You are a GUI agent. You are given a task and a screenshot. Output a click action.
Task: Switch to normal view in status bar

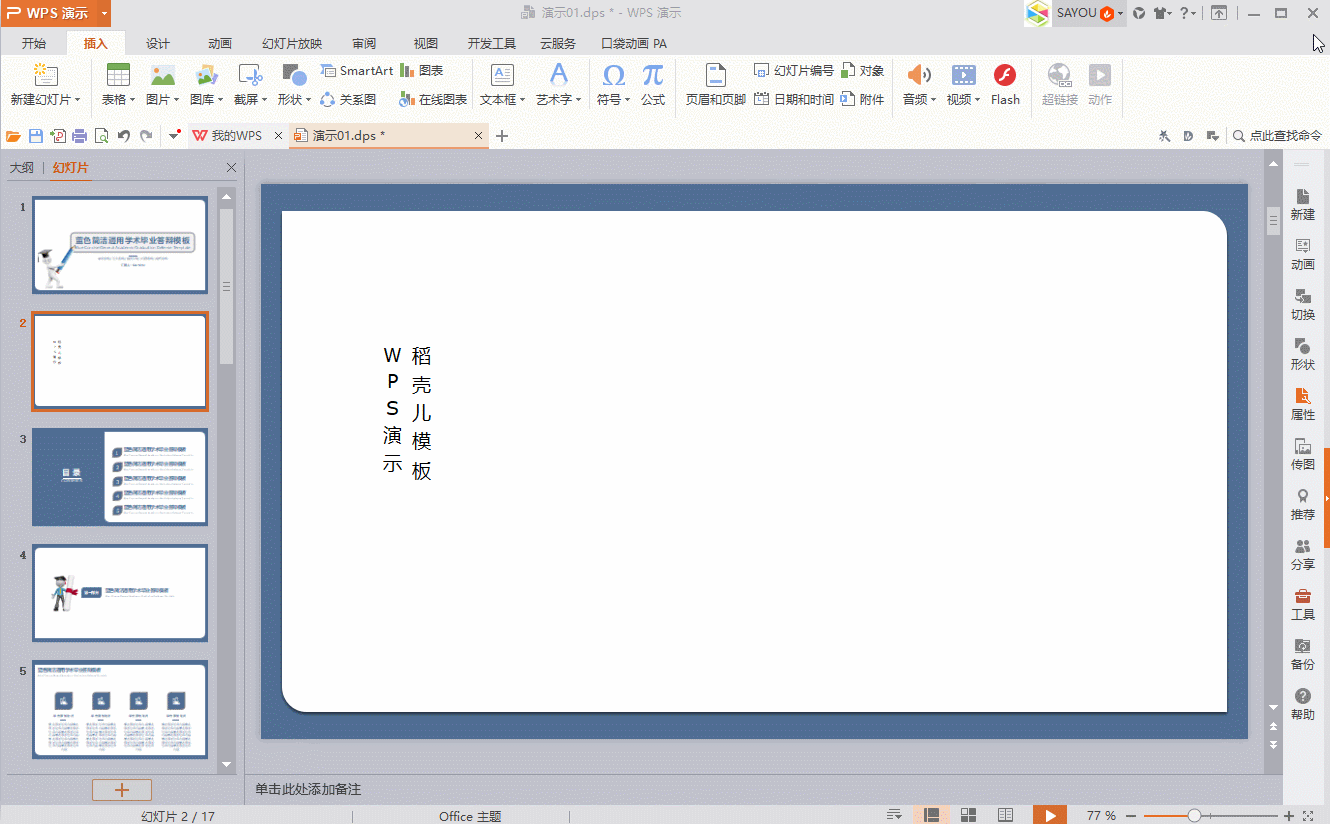click(932, 815)
